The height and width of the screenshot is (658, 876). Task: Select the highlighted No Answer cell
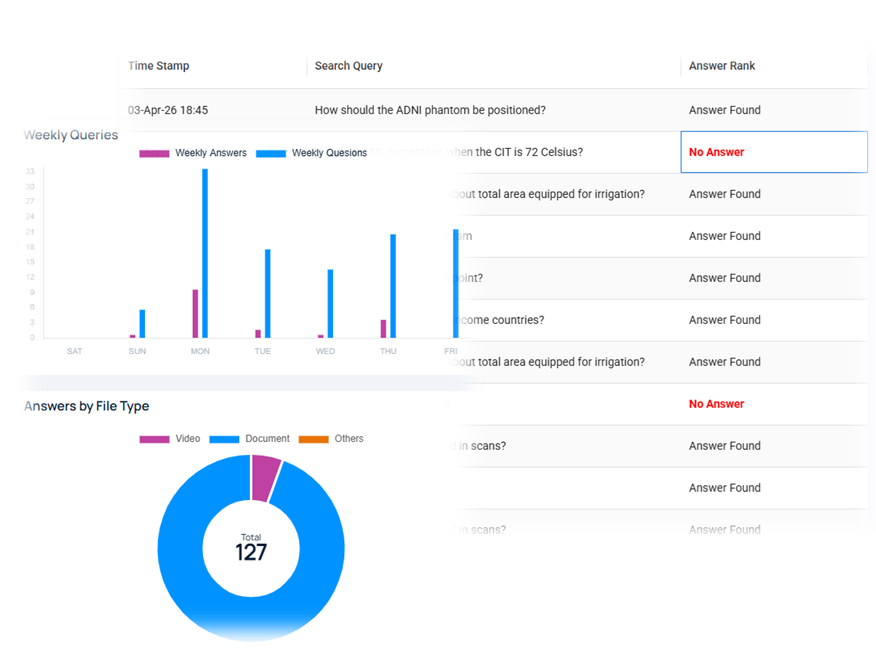pos(773,152)
